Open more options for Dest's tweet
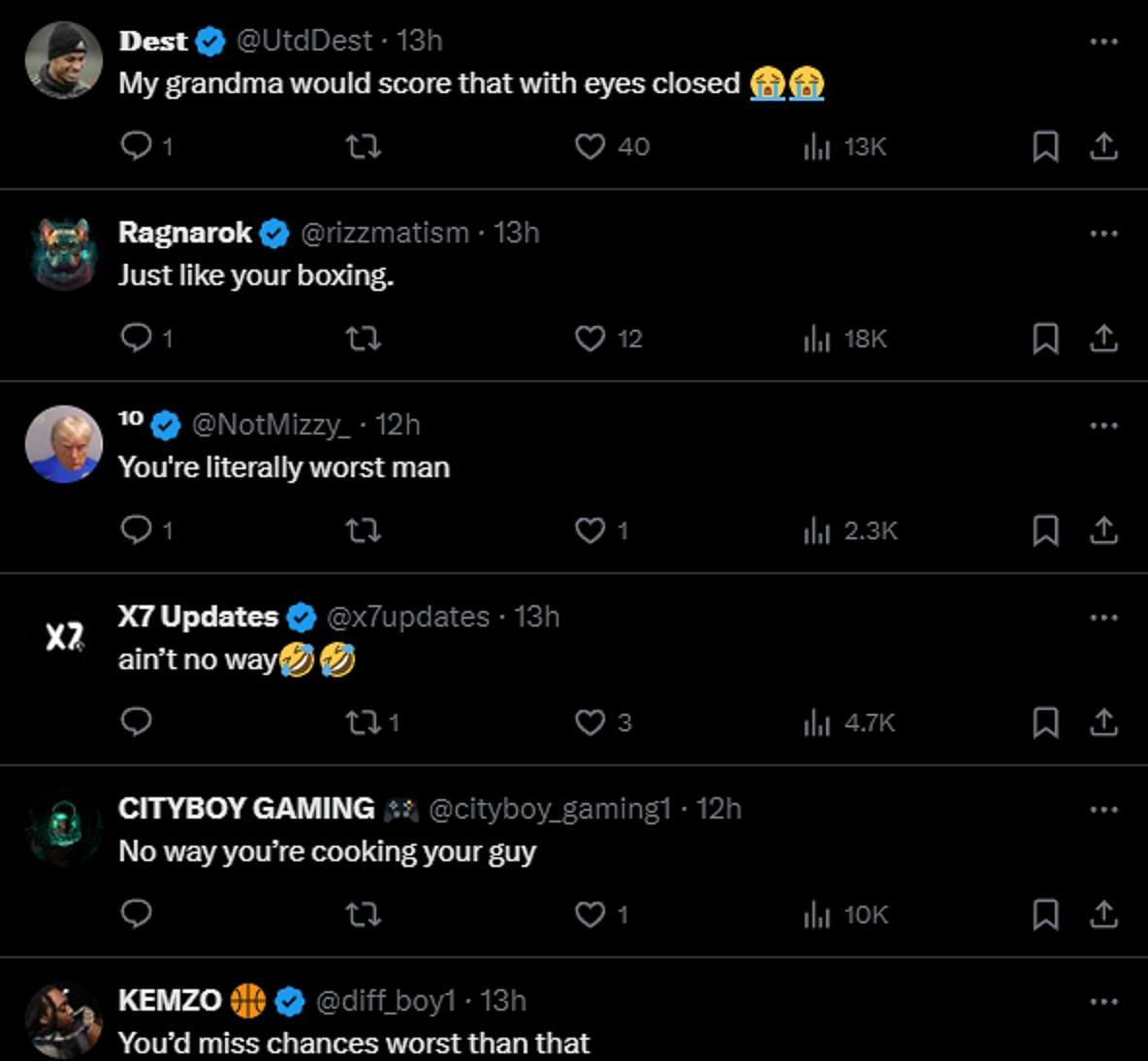Image resolution: width=1148 pixels, height=1061 pixels. point(1104,41)
